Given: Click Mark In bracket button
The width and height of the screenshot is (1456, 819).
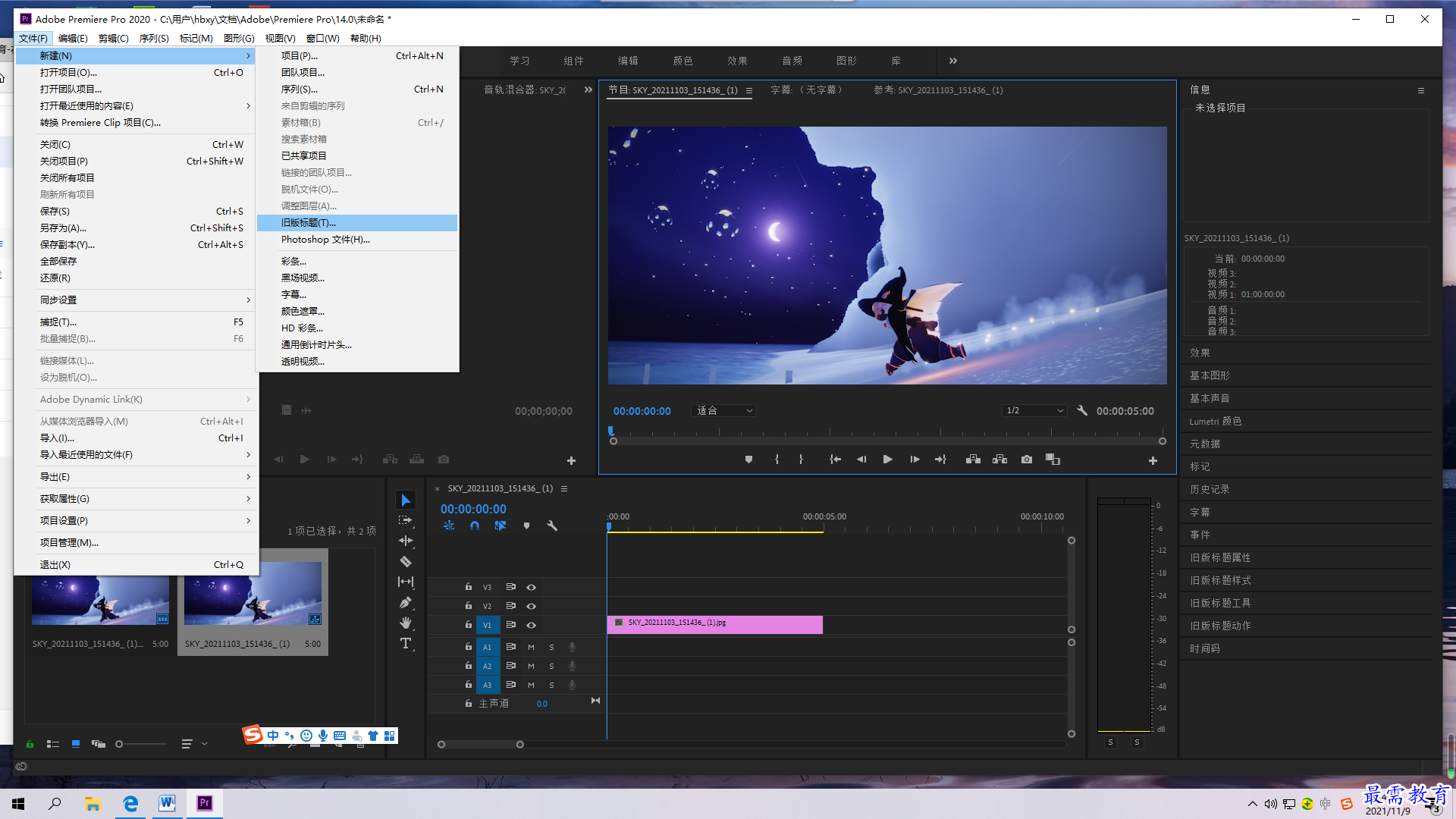Looking at the screenshot, I should click(777, 460).
